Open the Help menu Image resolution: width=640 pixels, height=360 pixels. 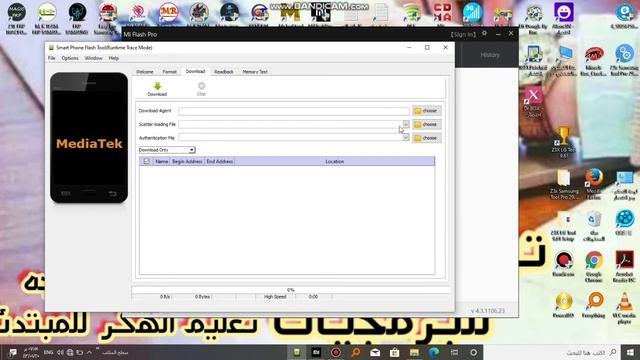click(x=113, y=58)
